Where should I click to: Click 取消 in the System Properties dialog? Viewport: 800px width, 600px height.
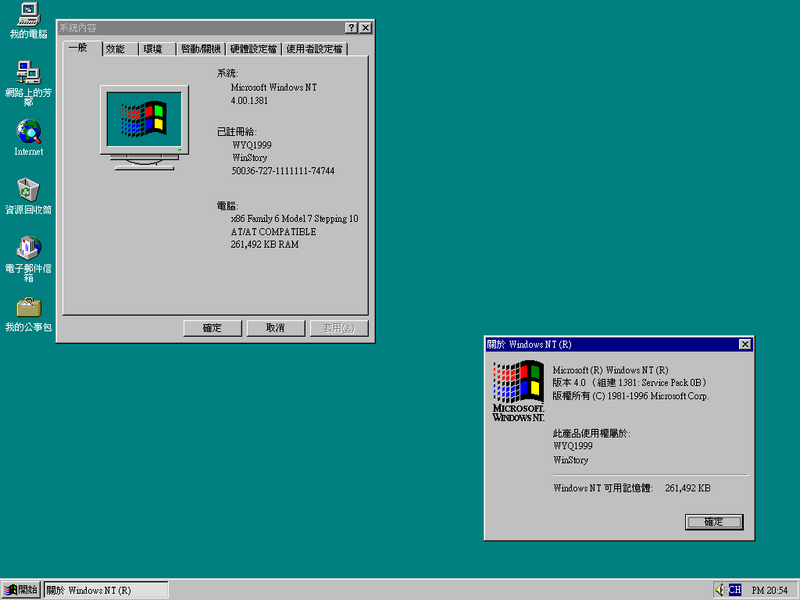point(276,328)
